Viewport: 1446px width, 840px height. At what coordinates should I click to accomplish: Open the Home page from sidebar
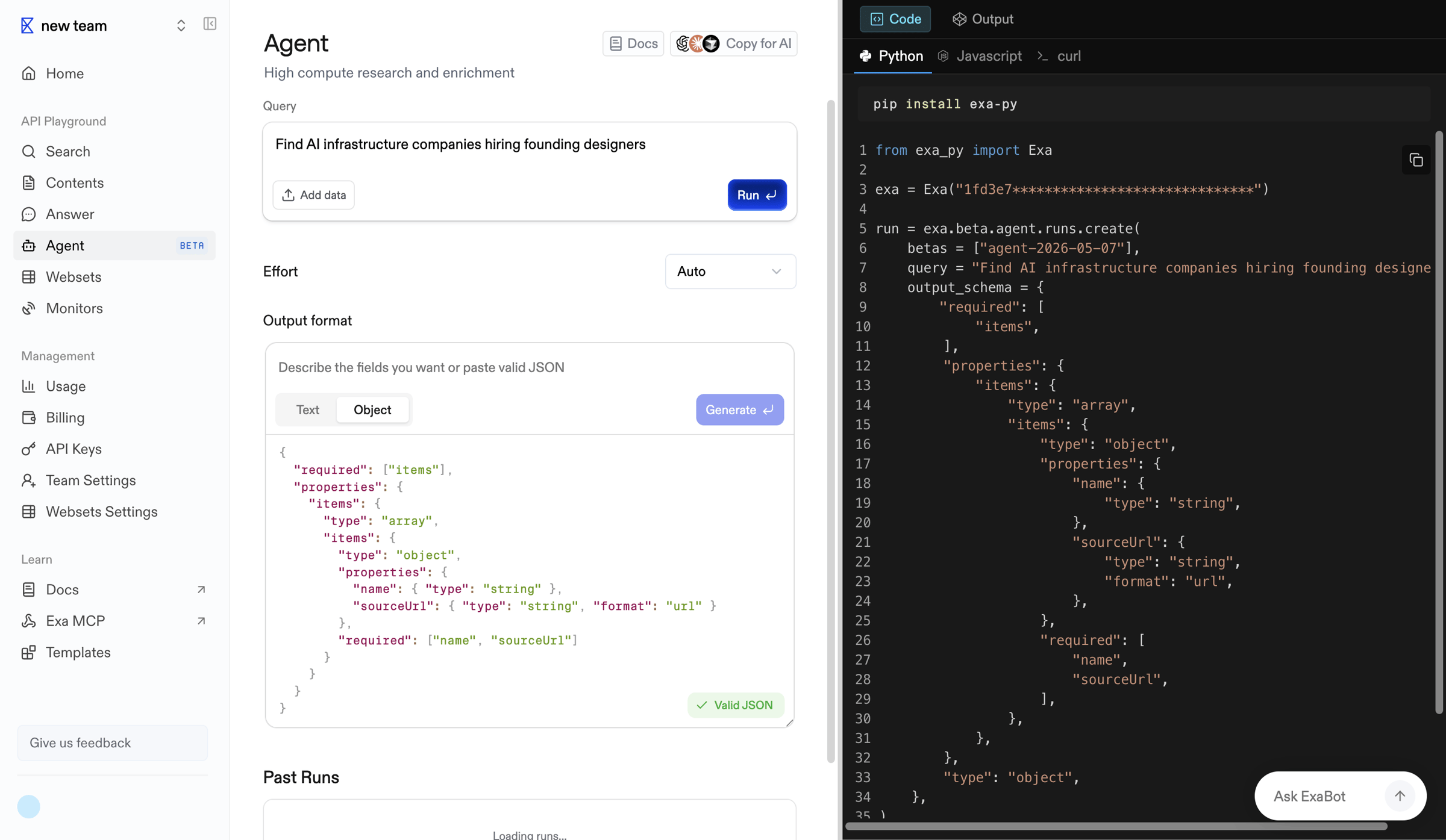(114, 73)
